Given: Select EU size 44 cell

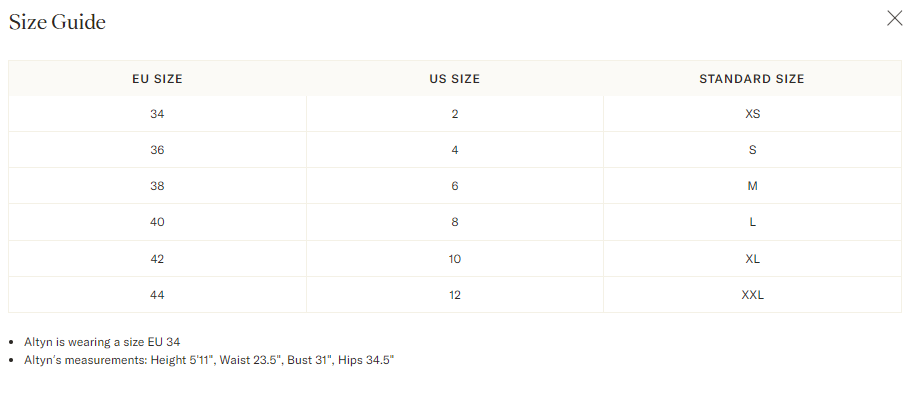Looking at the screenshot, I should (x=157, y=295).
